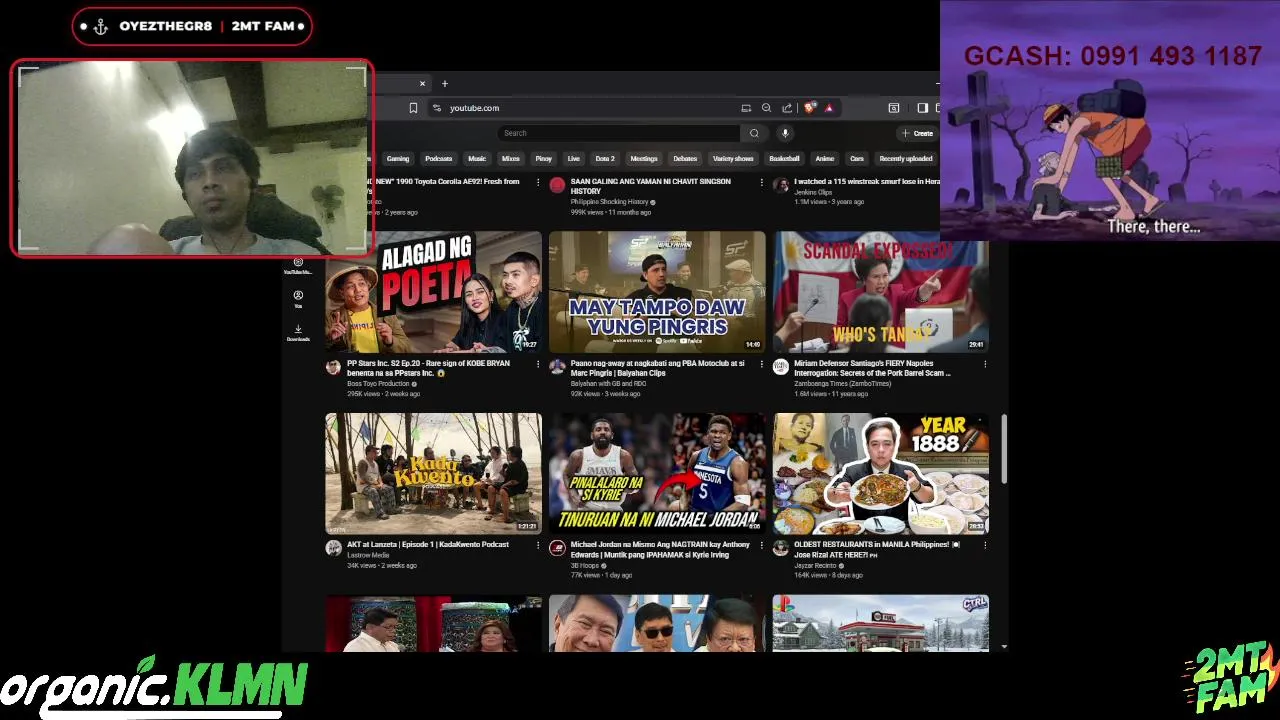Select the Meetings filter chip

644,159
